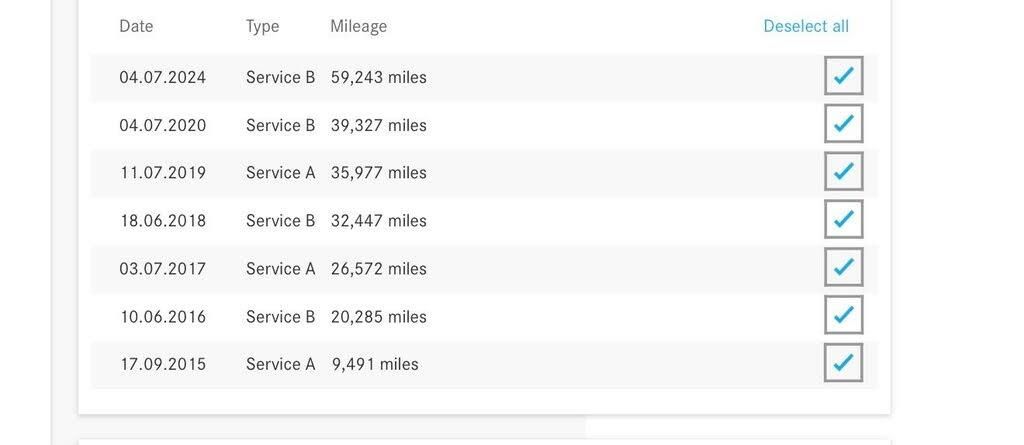The height and width of the screenshot is (445, 1024).
Task: Deselect the 17.09.2015 Service A checkbox
Action: point(843,363)
